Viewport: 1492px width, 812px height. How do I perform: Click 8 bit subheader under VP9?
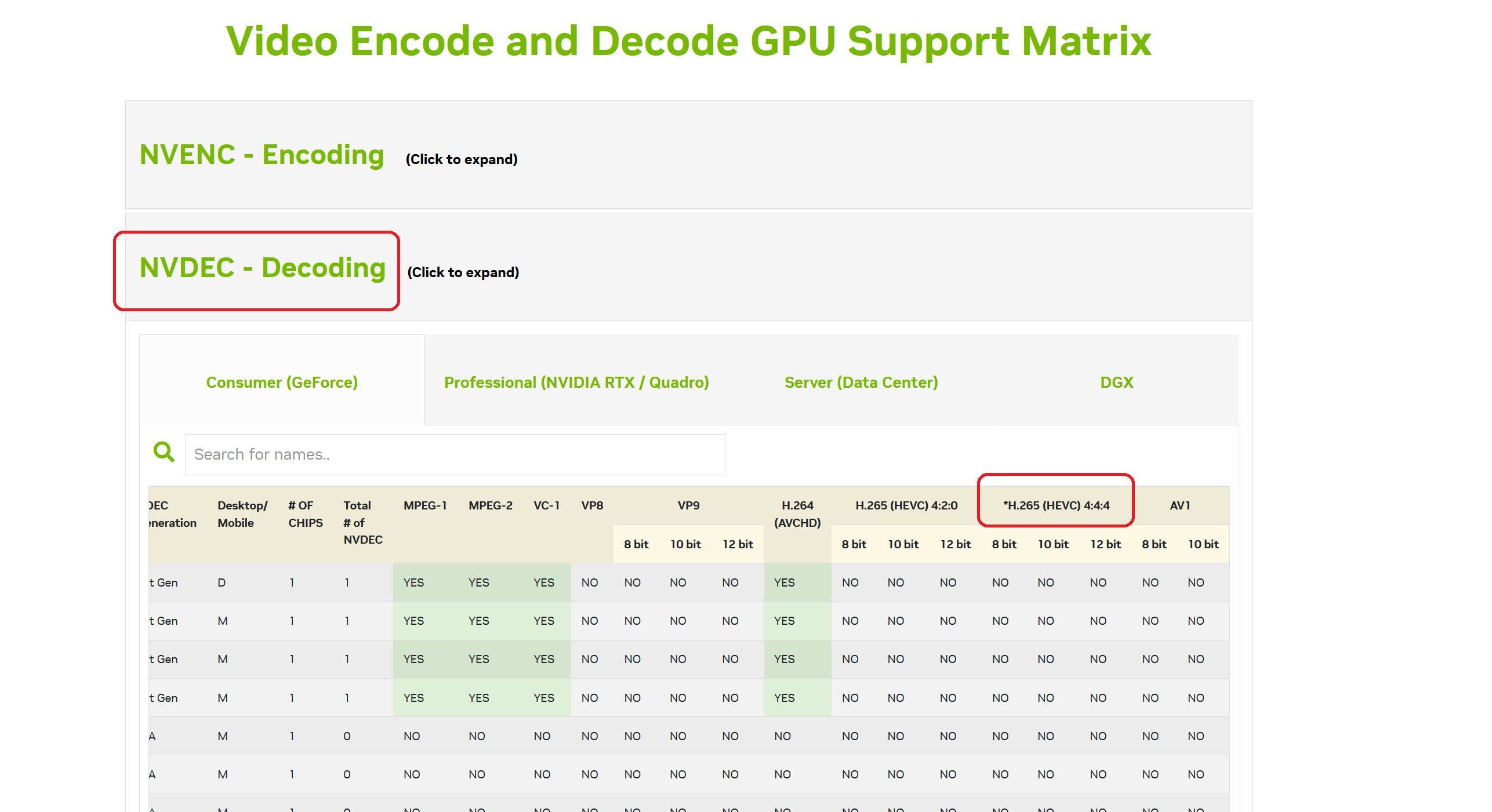pyautogui.click(x=636, y=544)
